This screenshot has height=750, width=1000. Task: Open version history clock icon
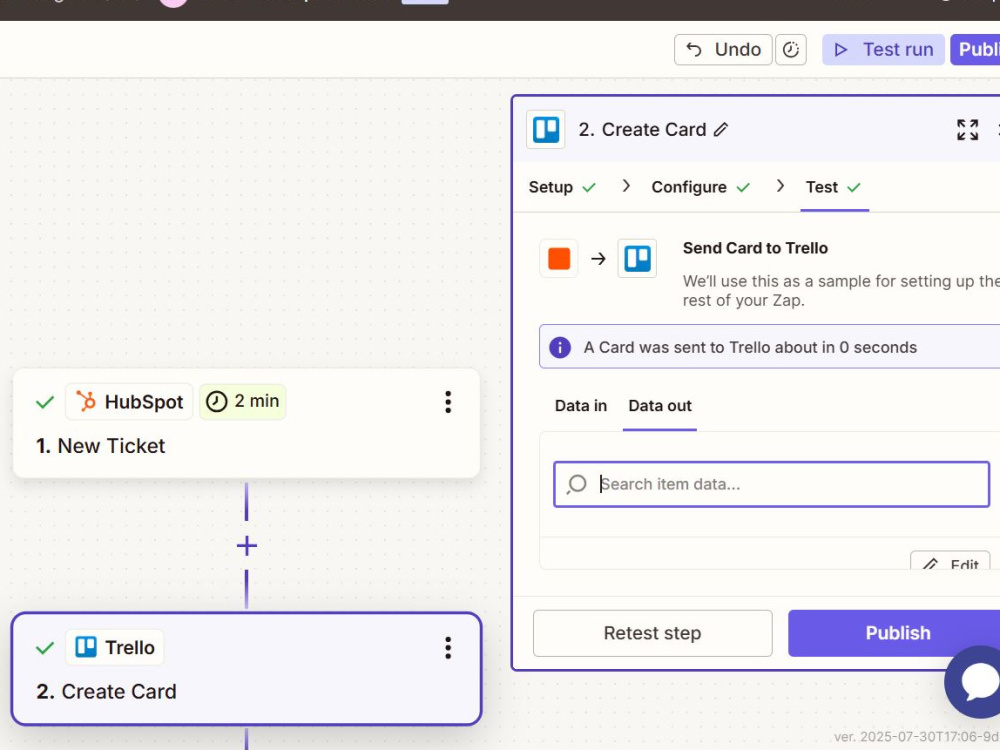click(791, 50)
